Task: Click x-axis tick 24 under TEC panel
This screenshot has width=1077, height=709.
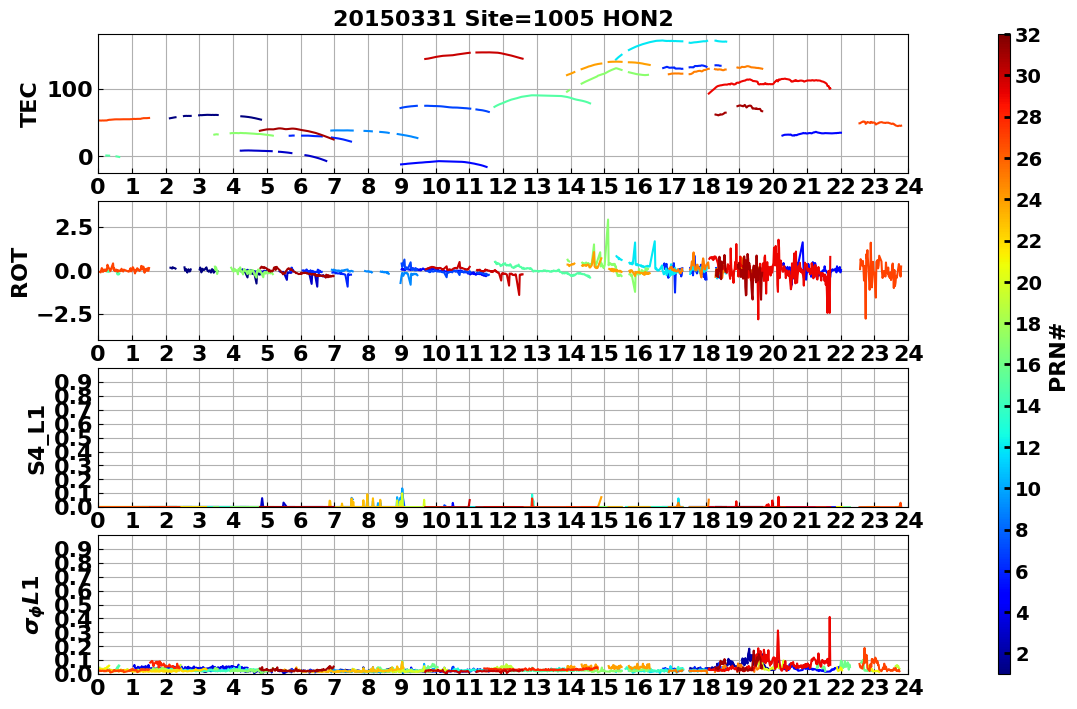Action: click(908, 186)
